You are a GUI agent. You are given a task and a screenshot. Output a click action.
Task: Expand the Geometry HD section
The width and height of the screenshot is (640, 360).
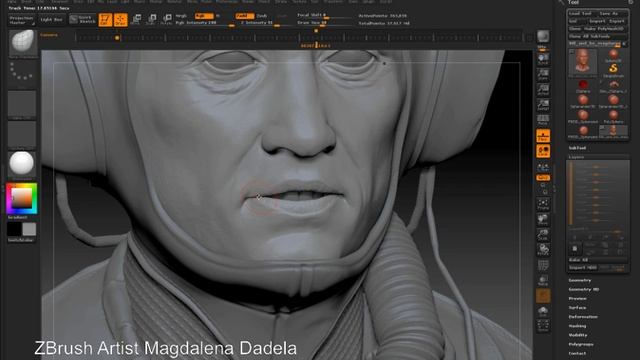pos(584,289)
